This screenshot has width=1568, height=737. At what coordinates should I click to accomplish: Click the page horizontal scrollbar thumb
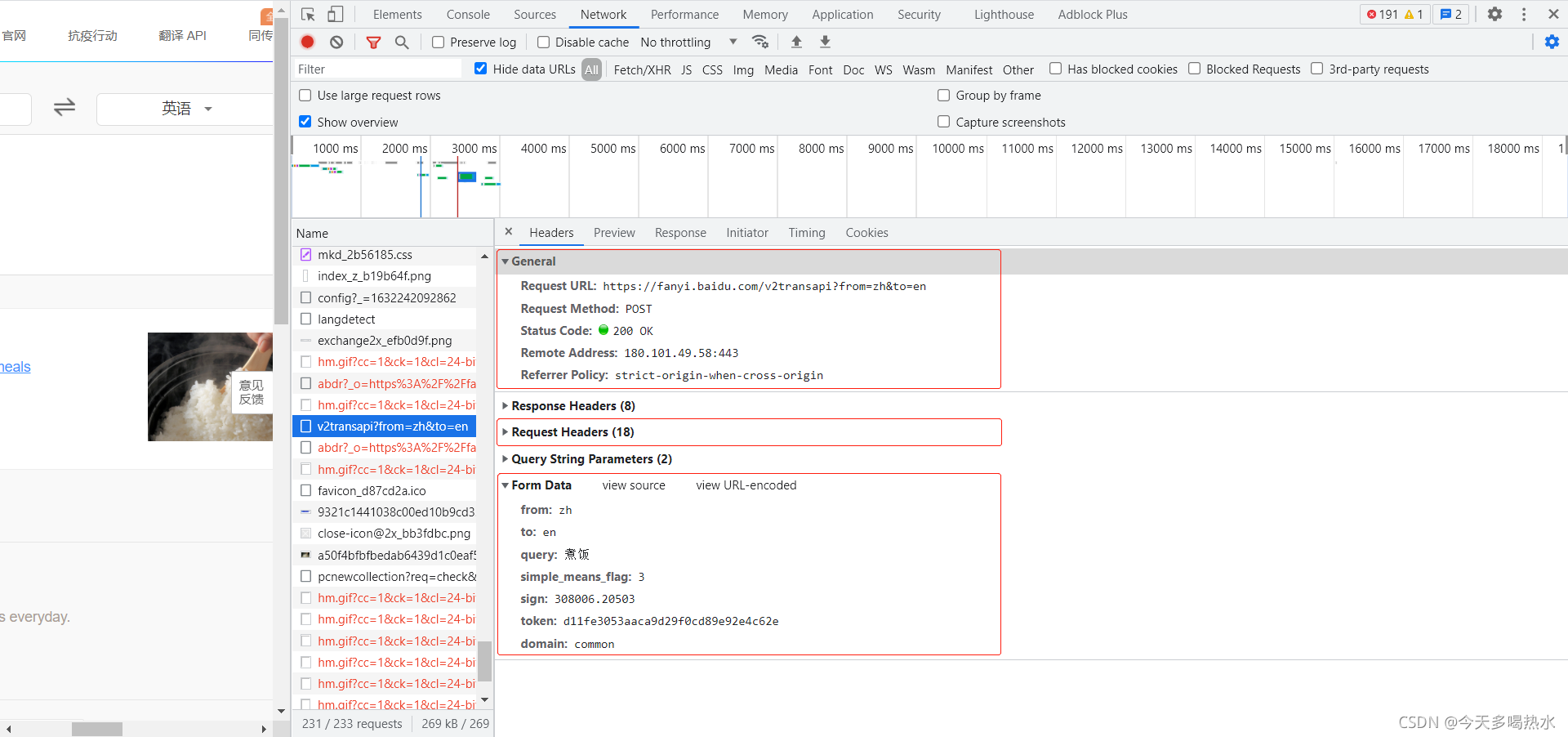point(97,729)
